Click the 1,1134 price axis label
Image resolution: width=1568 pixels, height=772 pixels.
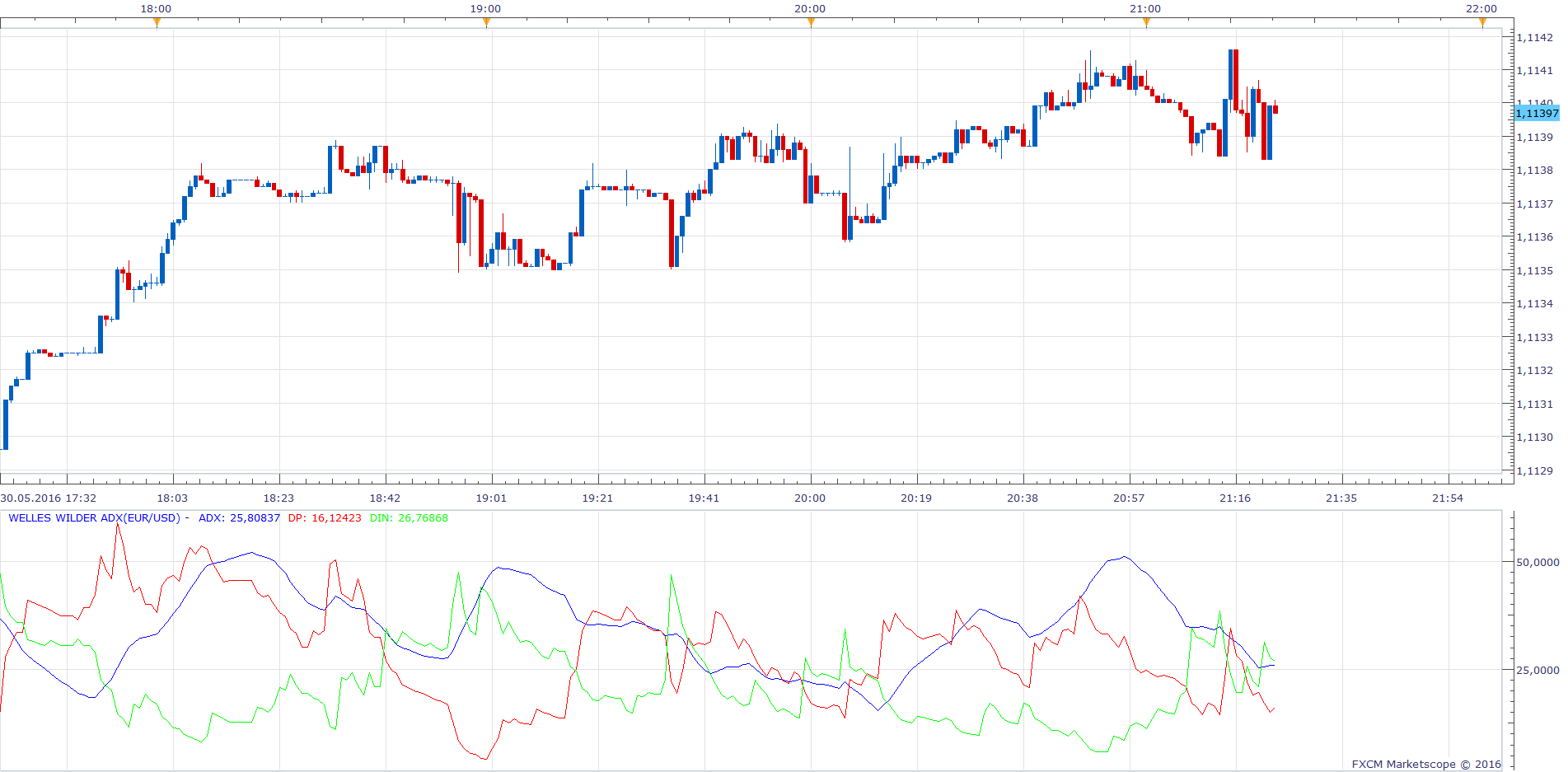(x=1535, y=303)
